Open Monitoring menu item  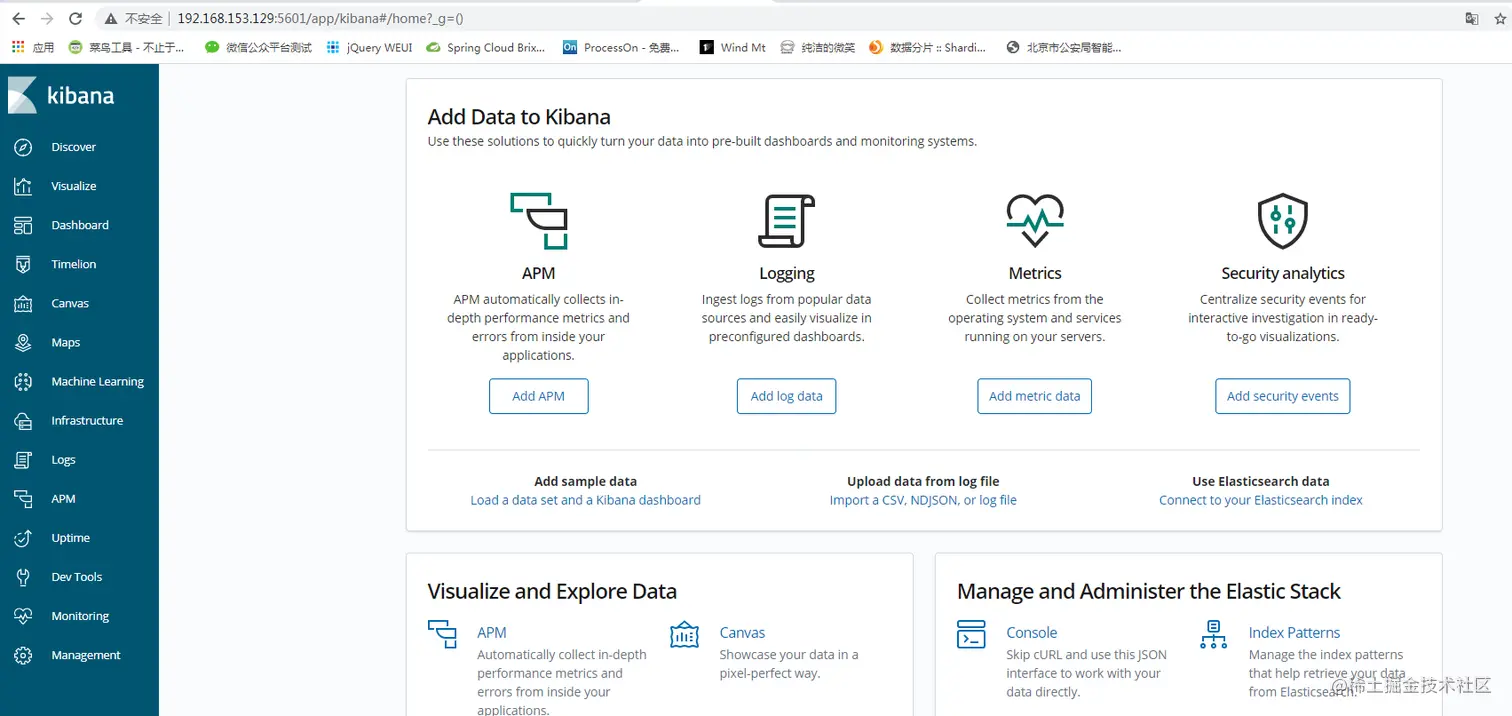point(80,616)
